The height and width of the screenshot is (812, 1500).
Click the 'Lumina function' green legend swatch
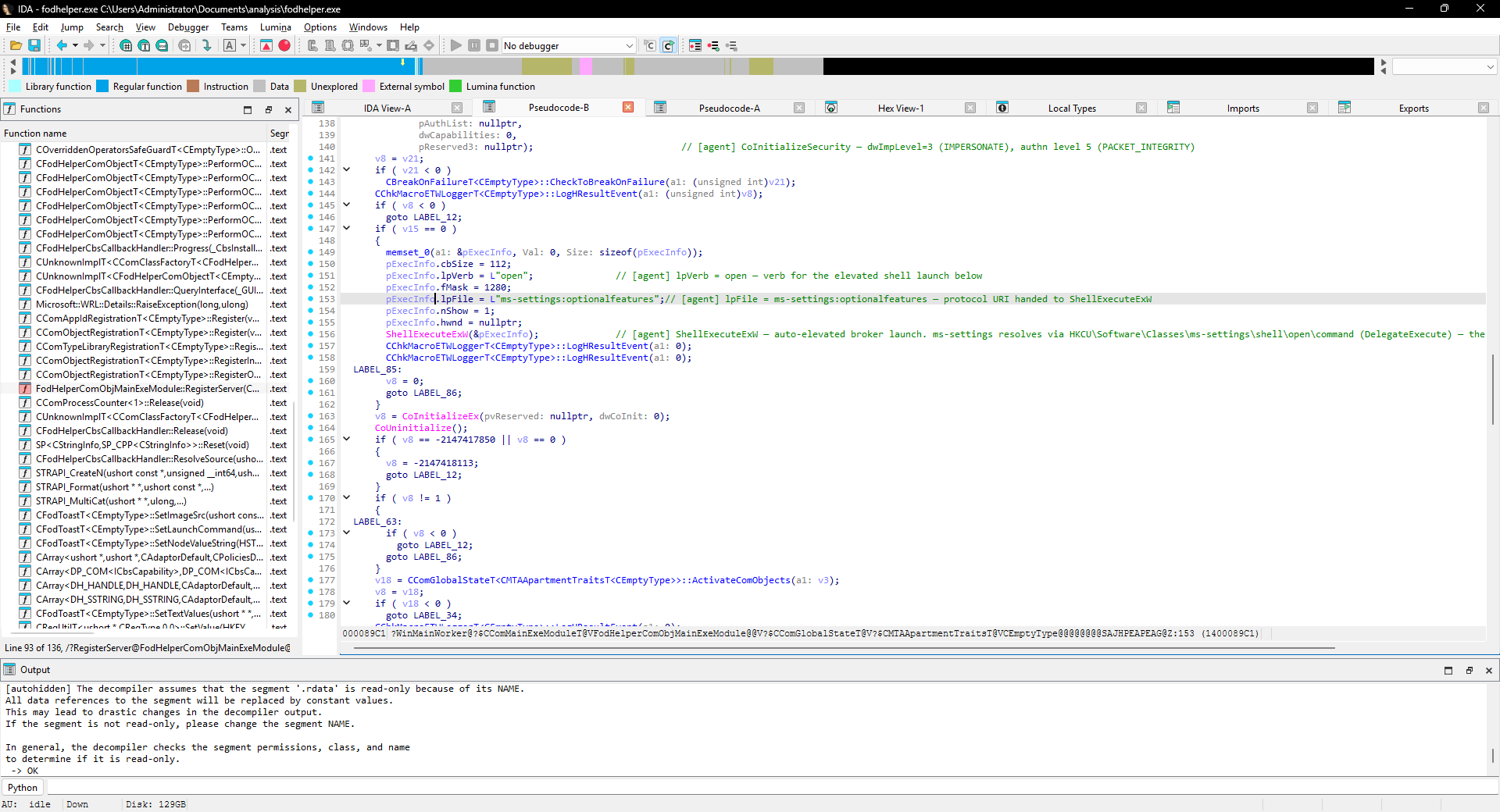point(456,87)
